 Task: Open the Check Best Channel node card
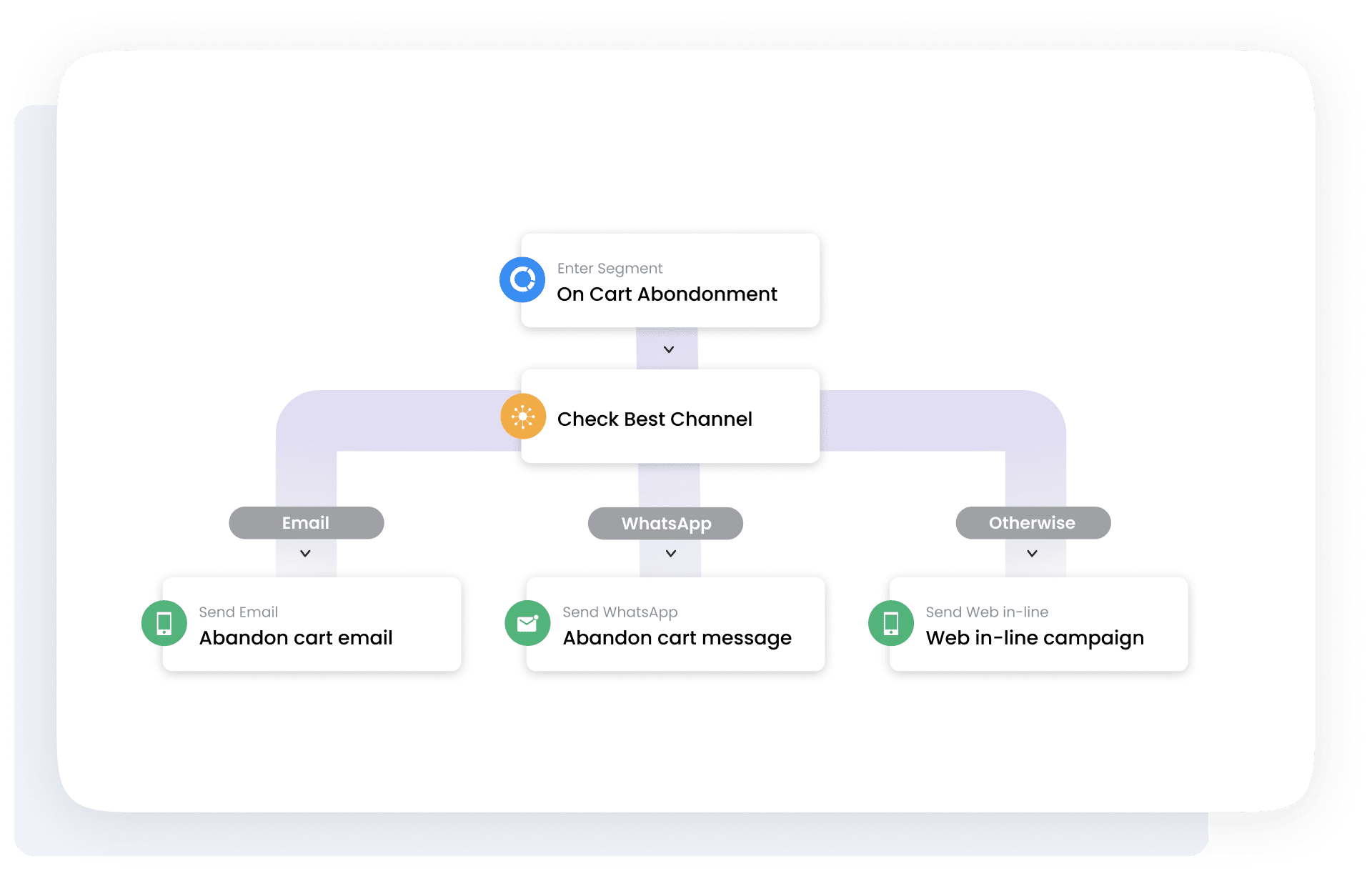[x=670, y=417]
